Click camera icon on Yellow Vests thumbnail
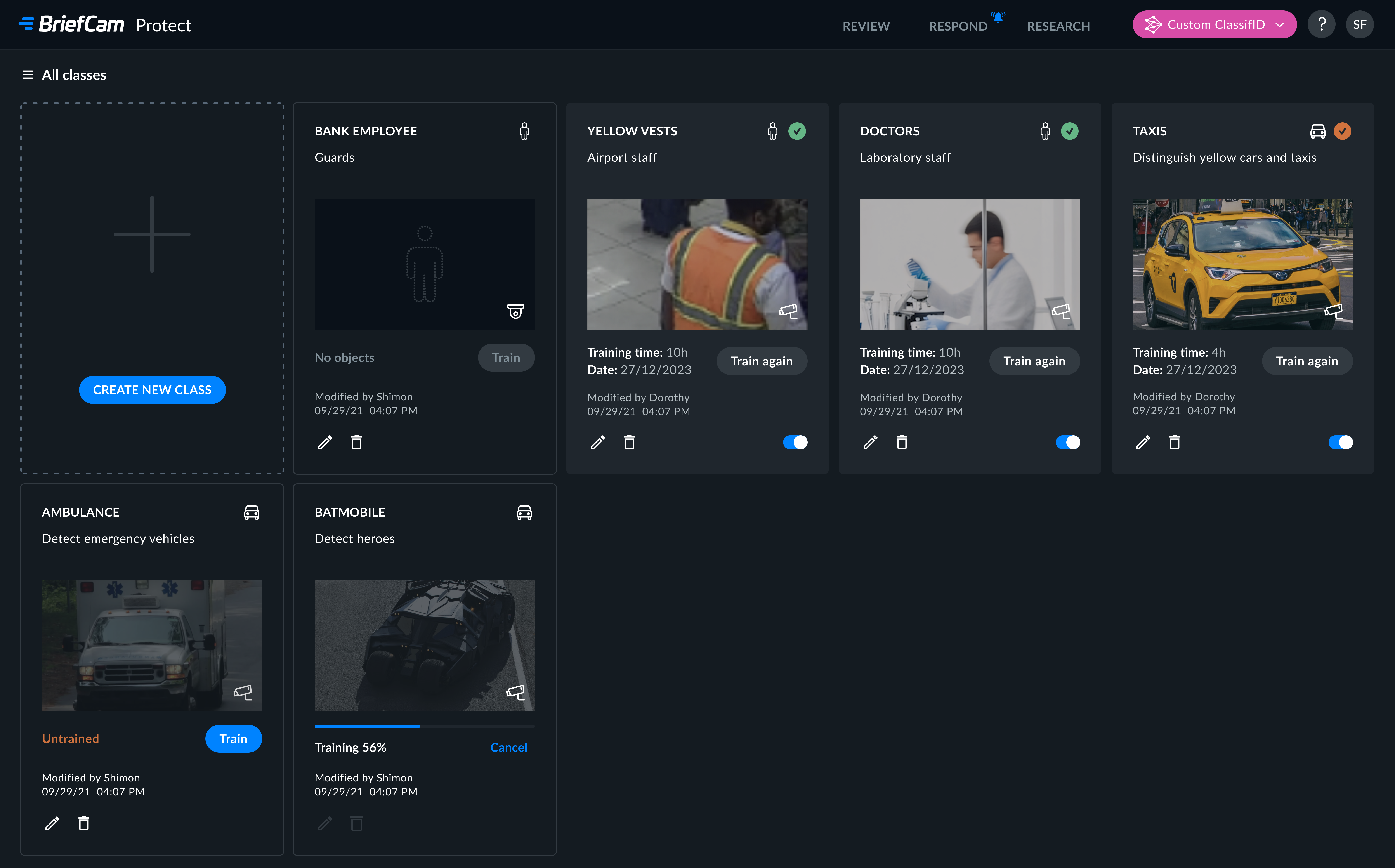This screenshot has height=868, width=1395. [788, 311]
